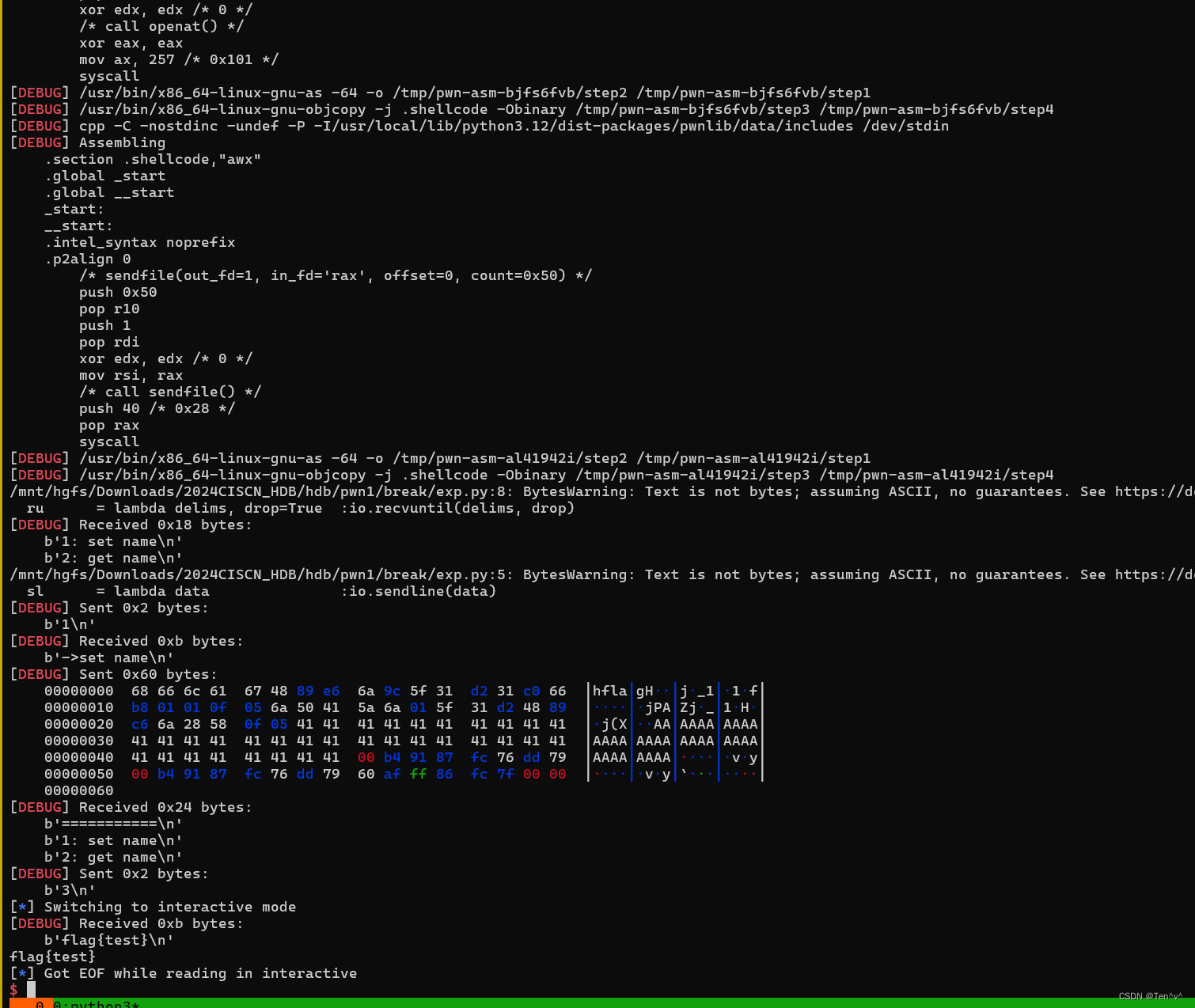Click 'Received 0x18 bytes:' debug line

tap(131, 525)
